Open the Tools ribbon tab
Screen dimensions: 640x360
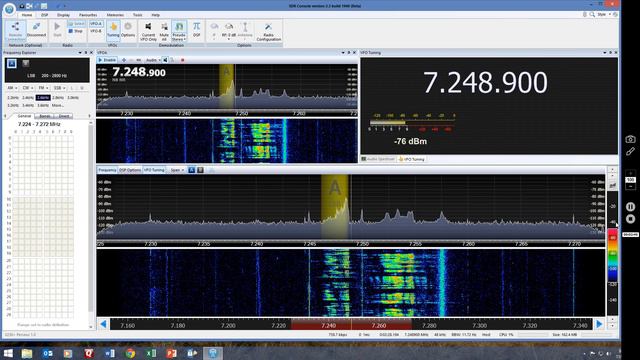tap(138, 15)
